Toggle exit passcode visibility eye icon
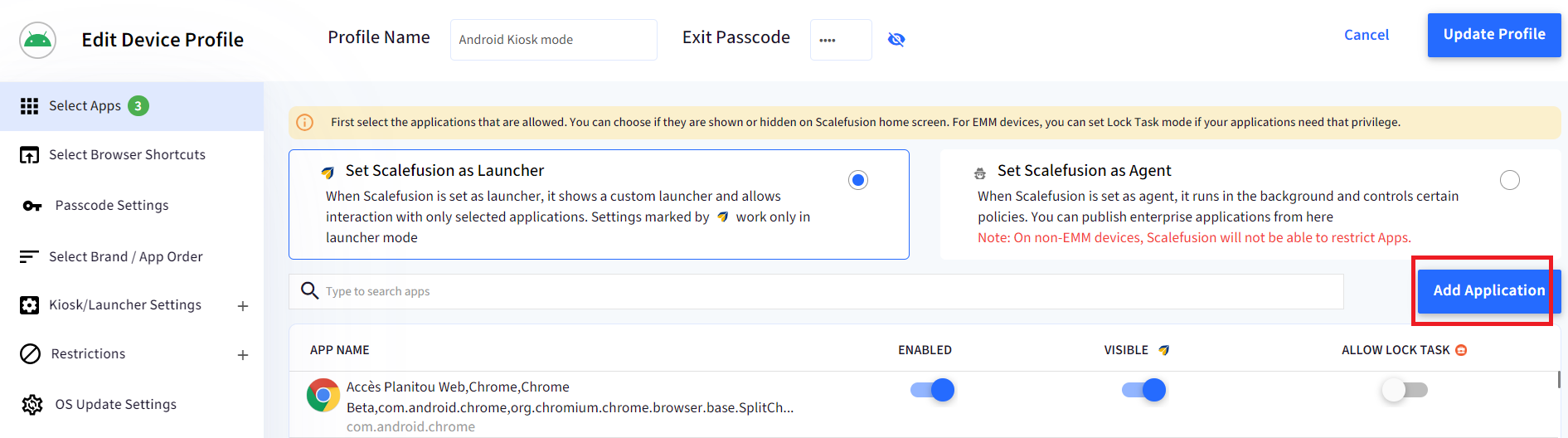The height and width of the screenshot is (438, 1568). pos(896,40)
